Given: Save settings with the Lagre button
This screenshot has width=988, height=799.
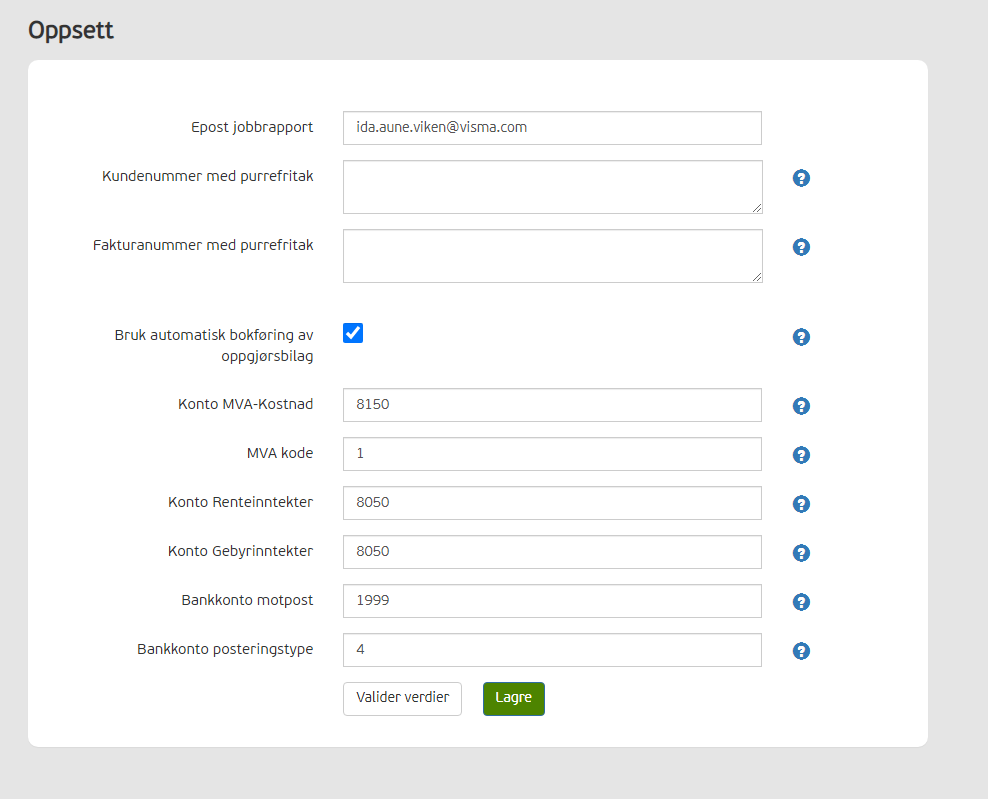Looking at the screenshot, I should click(514, 698).
